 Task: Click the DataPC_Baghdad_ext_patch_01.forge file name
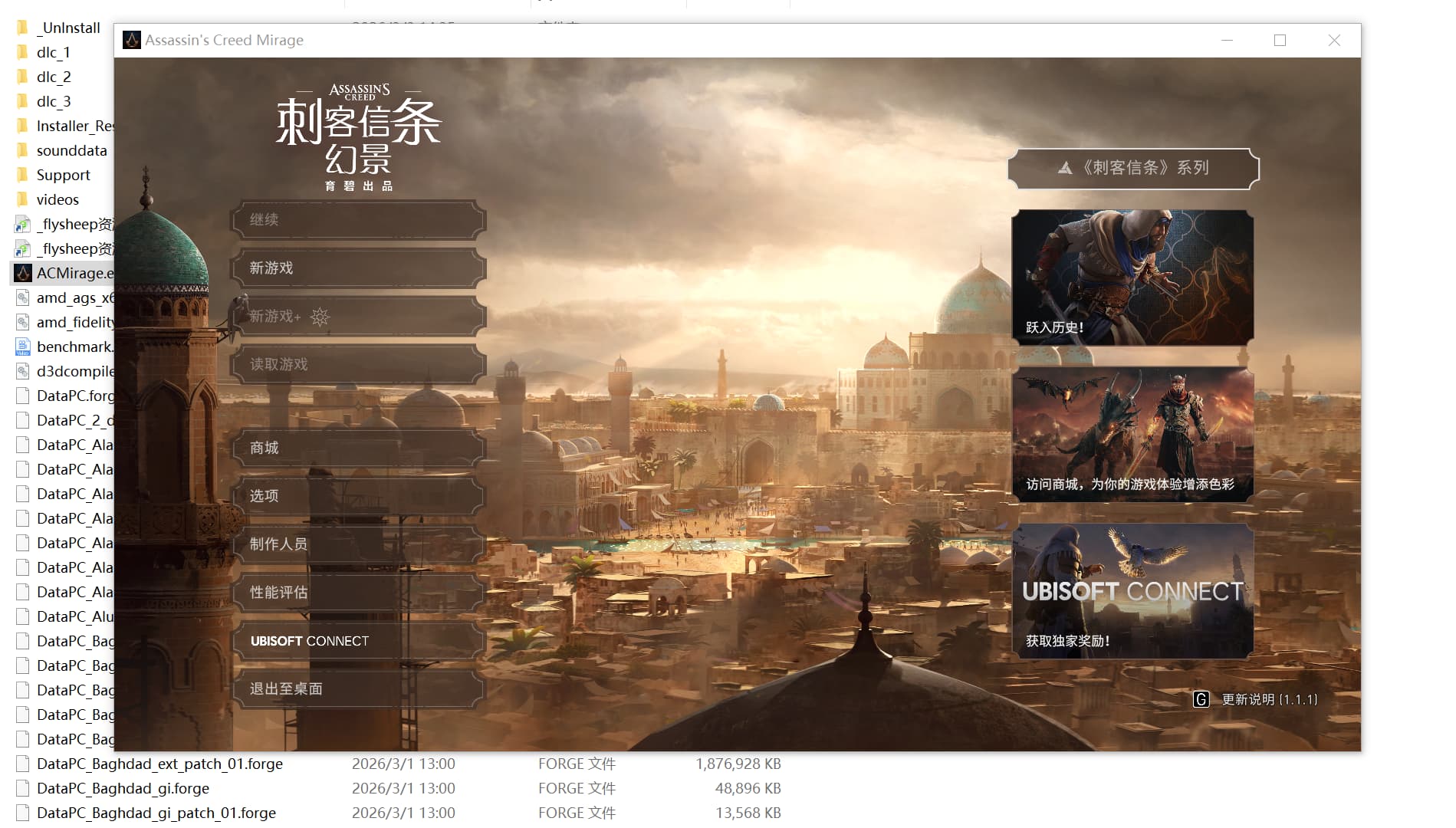[x=159, y=764]
